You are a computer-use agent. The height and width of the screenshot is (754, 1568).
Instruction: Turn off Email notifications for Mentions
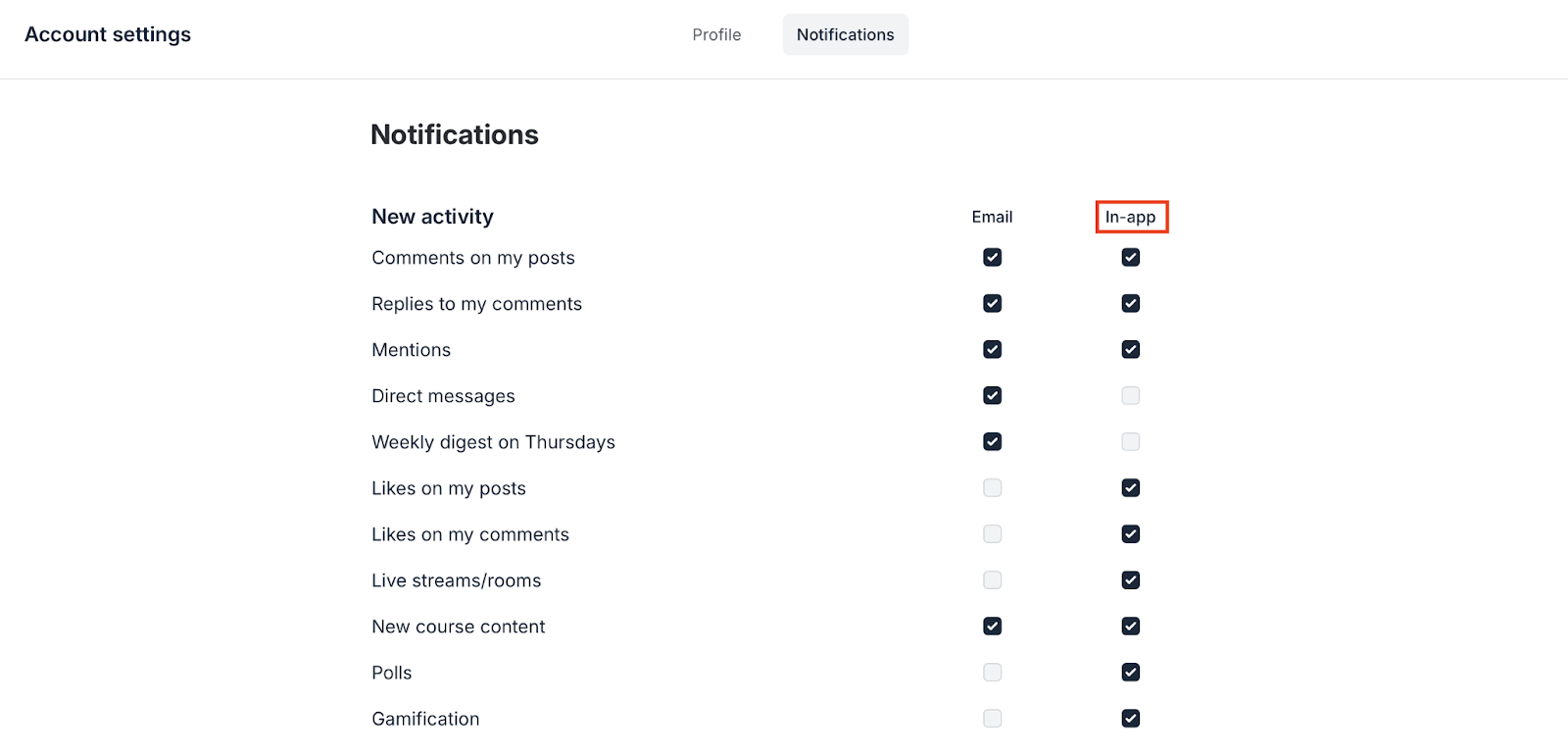click(x=992, y=349)
